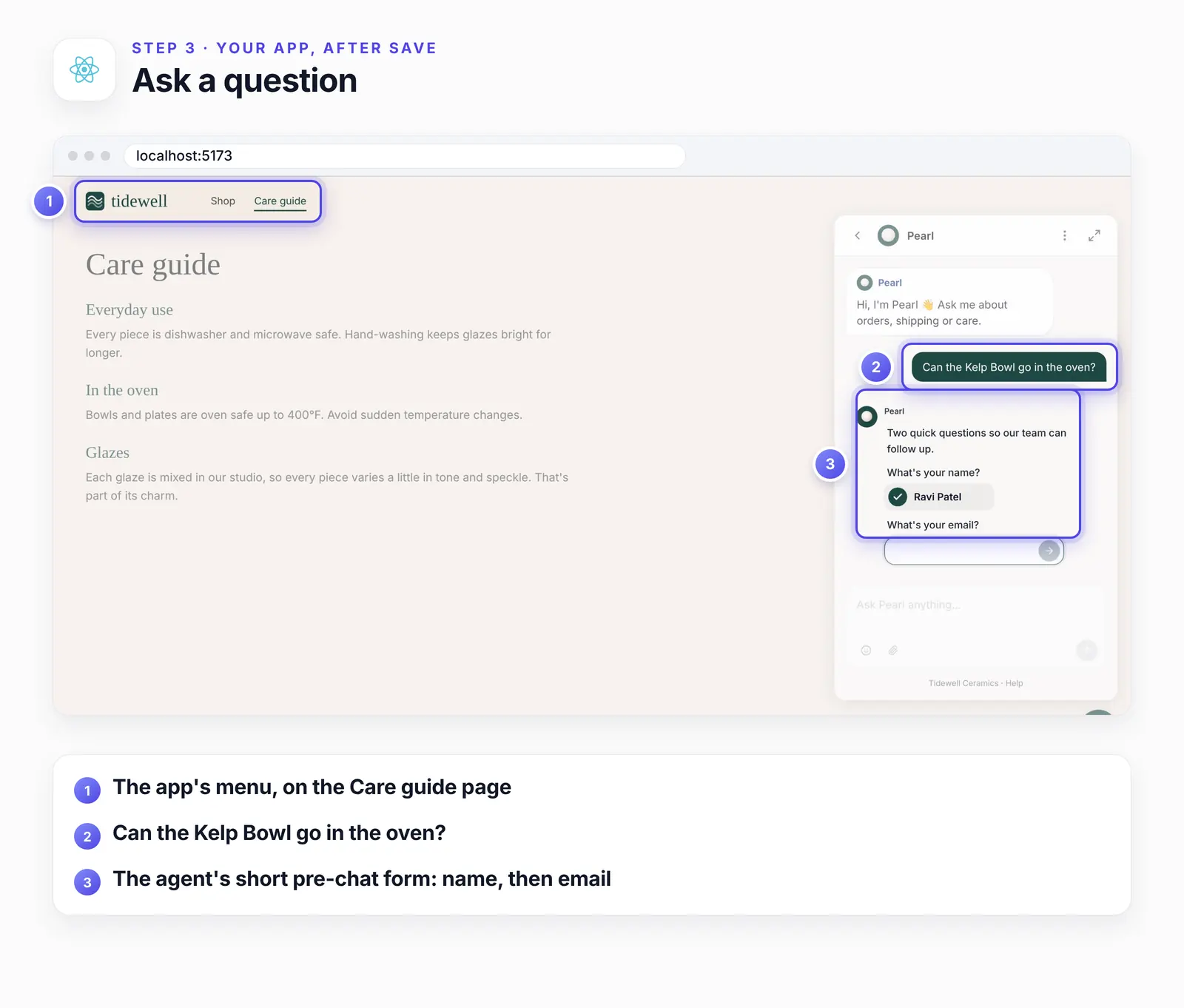Click the 'What's your name?' prompt text
This screenshot has width=1184, height=1008.
tap(933, 472)
